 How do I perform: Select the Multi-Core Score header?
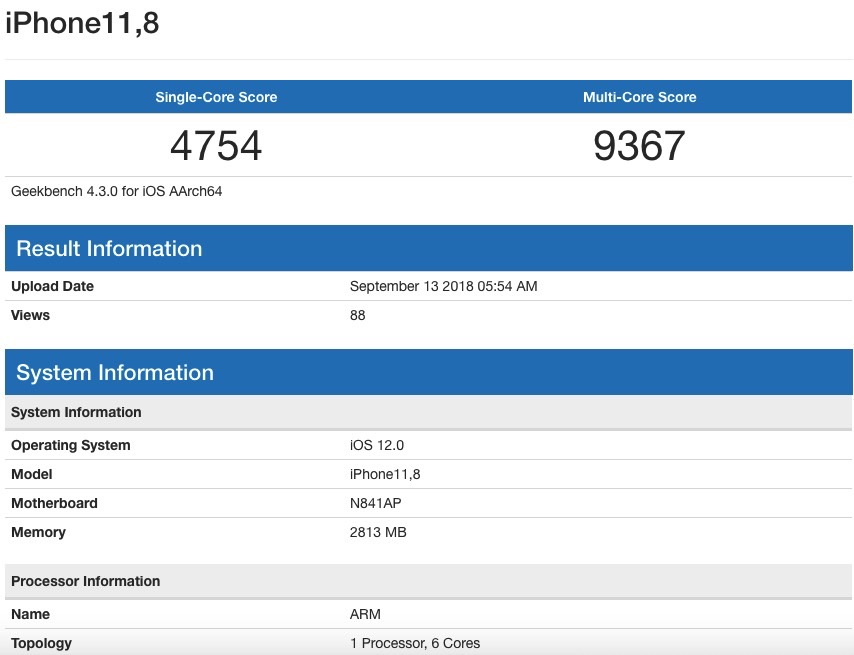(x=639, y=97)
